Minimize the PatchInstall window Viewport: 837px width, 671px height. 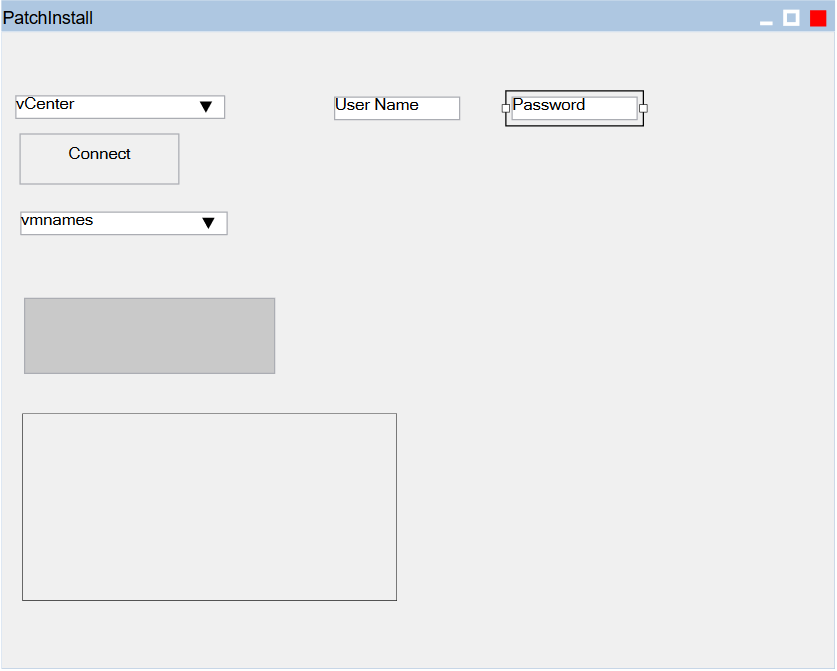point(766,22)
